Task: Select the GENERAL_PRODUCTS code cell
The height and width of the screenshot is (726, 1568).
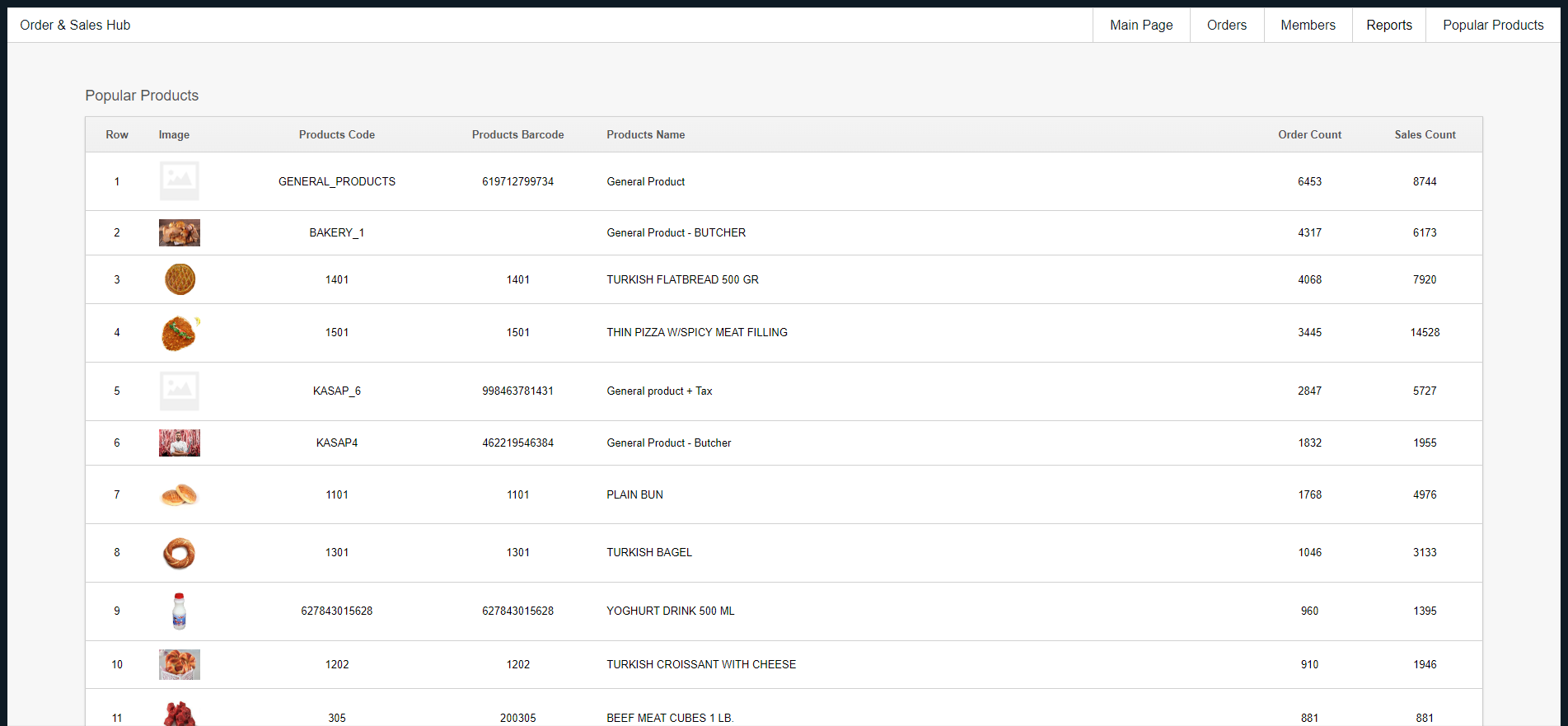Action: (337, 181)
